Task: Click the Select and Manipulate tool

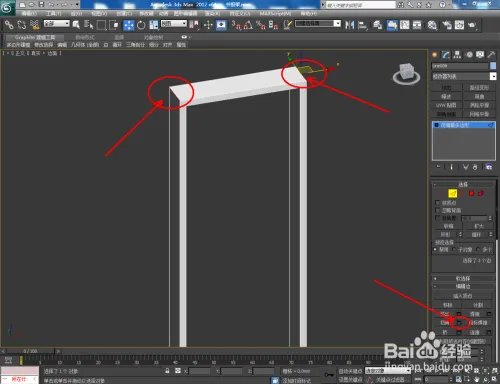Action: 208,25
